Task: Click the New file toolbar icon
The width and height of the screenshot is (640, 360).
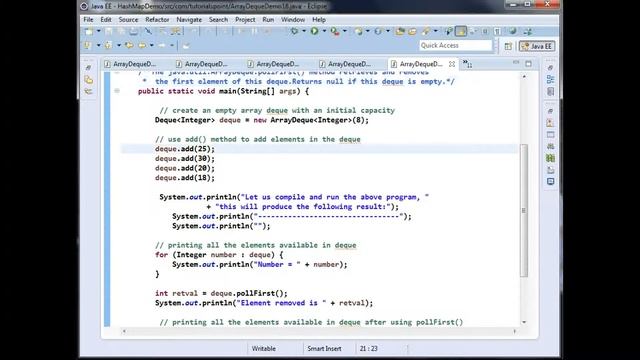Action: coord(89,31)
